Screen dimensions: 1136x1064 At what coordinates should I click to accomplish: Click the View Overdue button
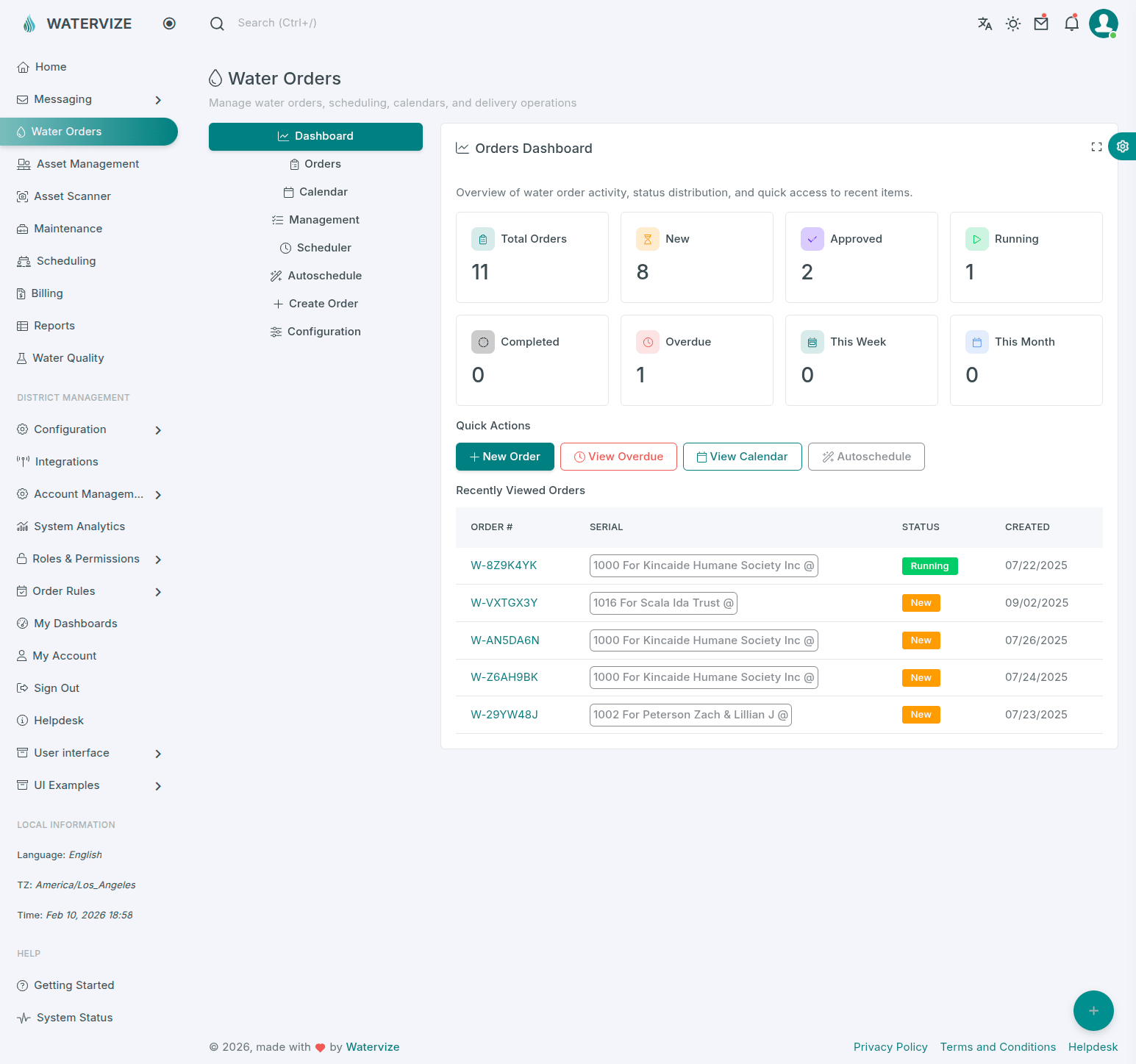click(x=618, y=457)
